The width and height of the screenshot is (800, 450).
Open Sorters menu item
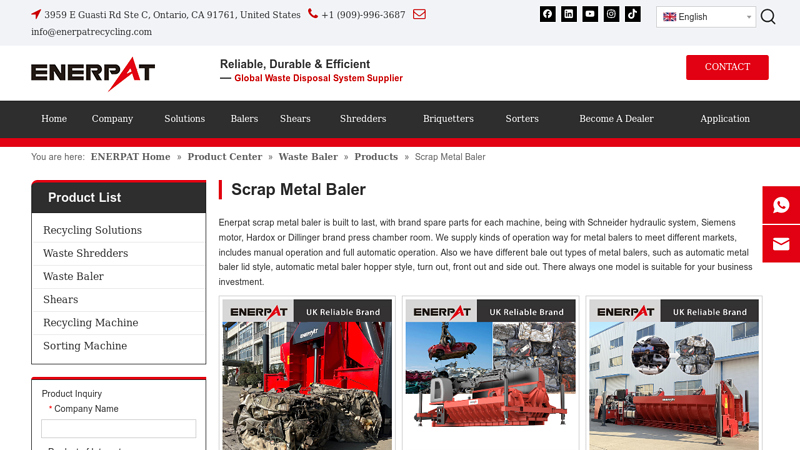point(522,119)
